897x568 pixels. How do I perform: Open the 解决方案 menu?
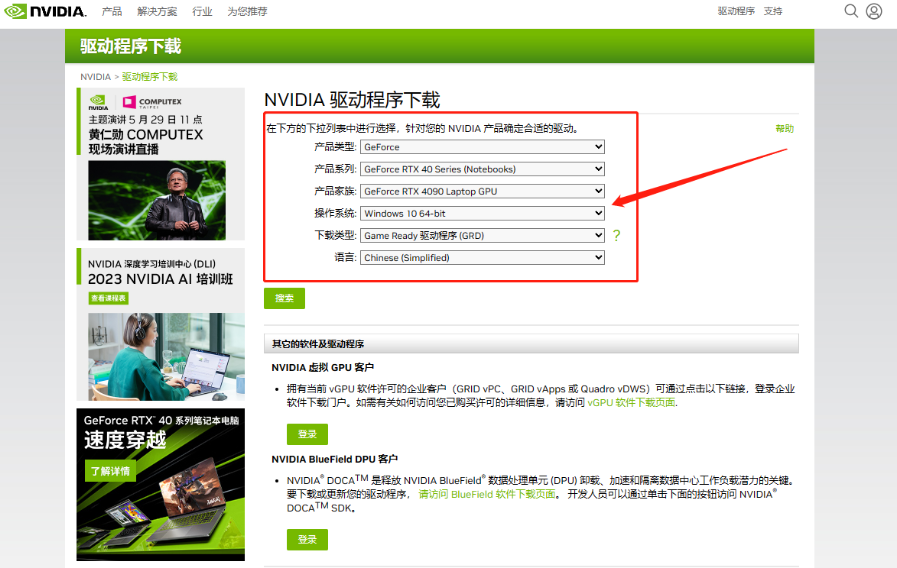[157, 11]
